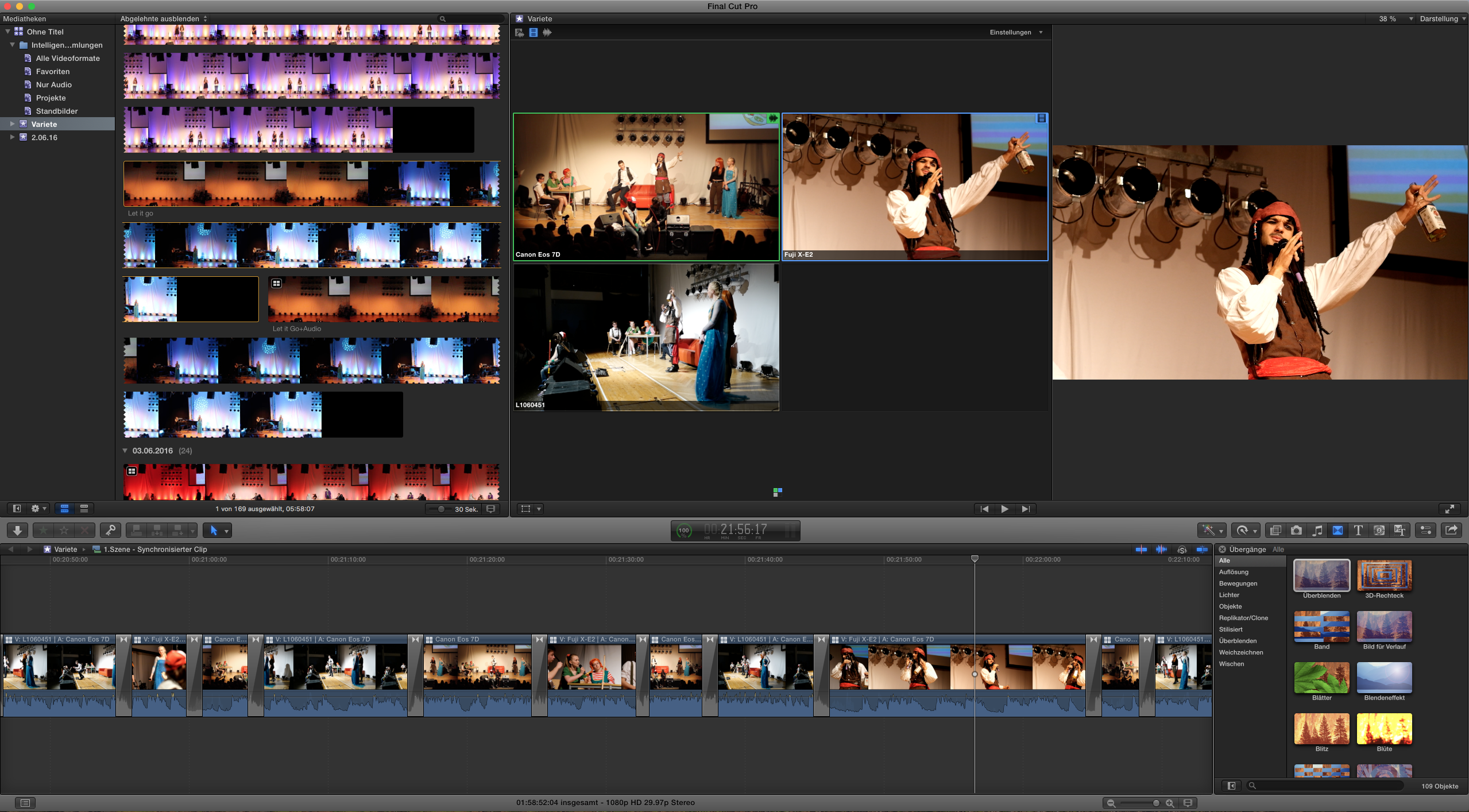Switch browser to filmstrip view

click(x=64, y=509)
